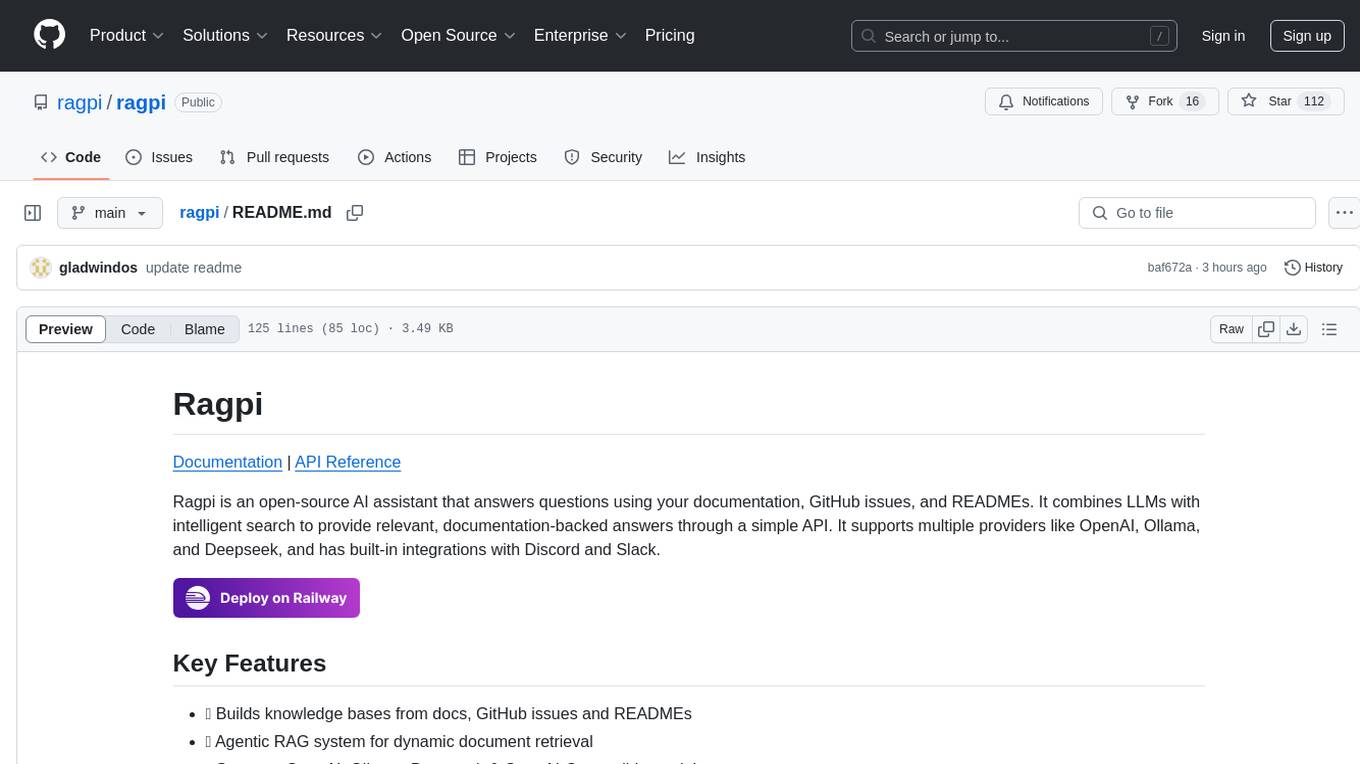Expand the Product menu

pos(127,35)
